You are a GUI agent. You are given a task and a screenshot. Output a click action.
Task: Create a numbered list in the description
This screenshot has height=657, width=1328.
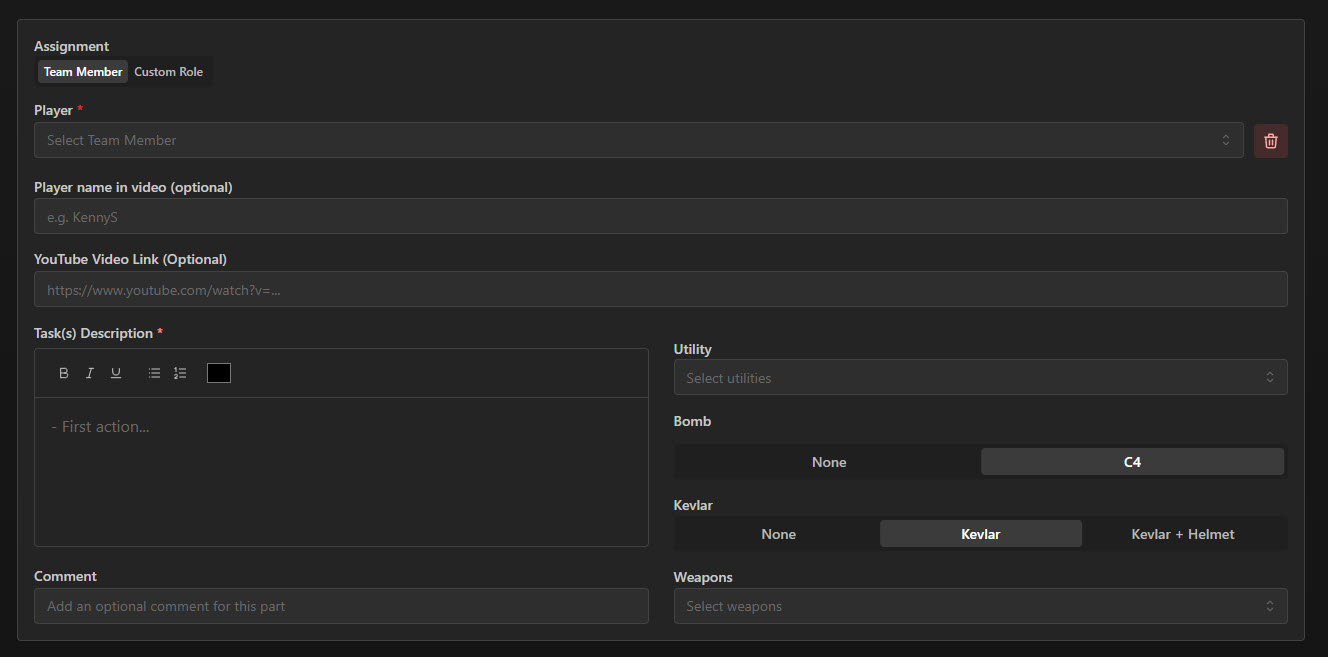point(180,372)
